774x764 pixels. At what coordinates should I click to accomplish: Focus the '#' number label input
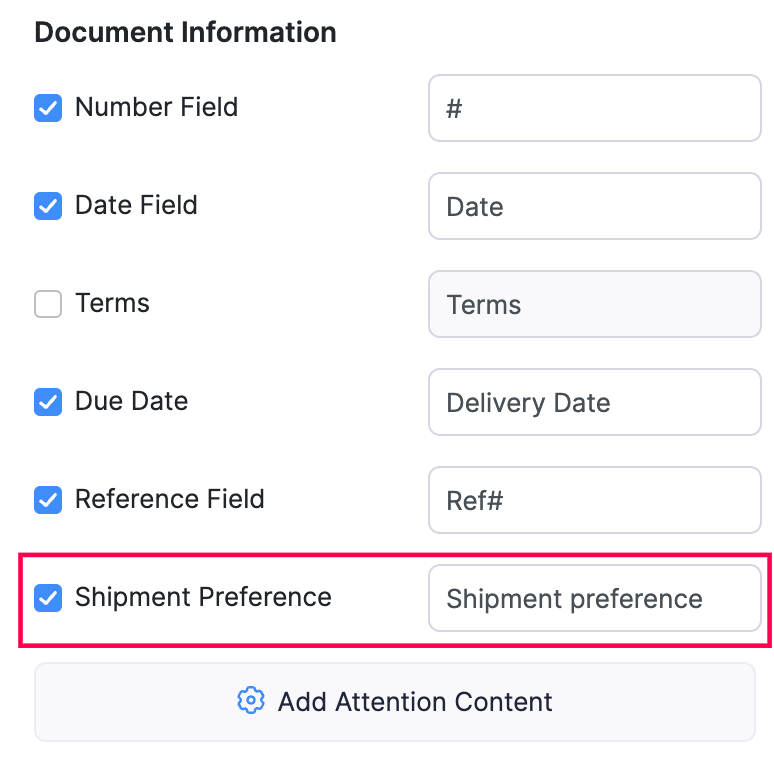click(x=594, y=108)
